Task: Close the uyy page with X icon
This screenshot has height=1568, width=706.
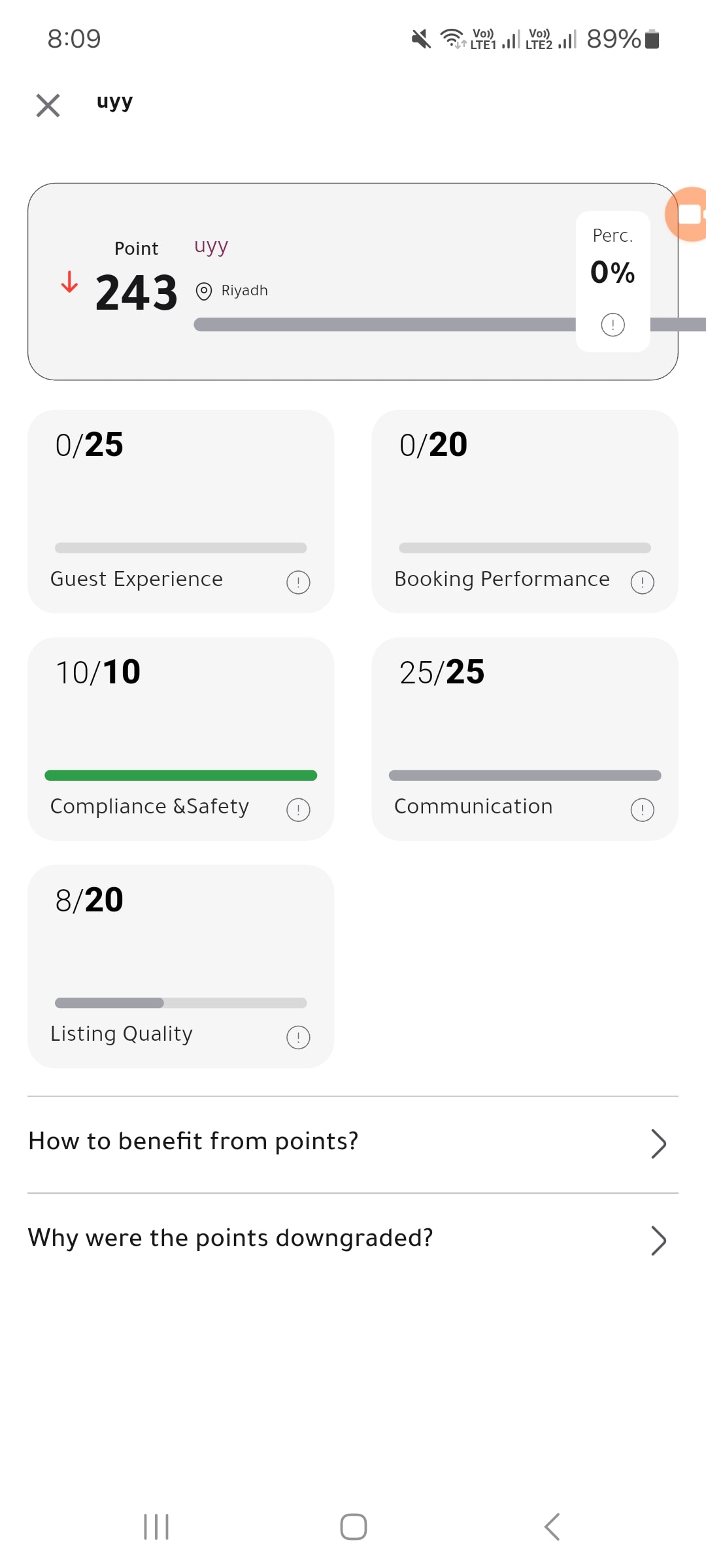Action: (48, 105)
